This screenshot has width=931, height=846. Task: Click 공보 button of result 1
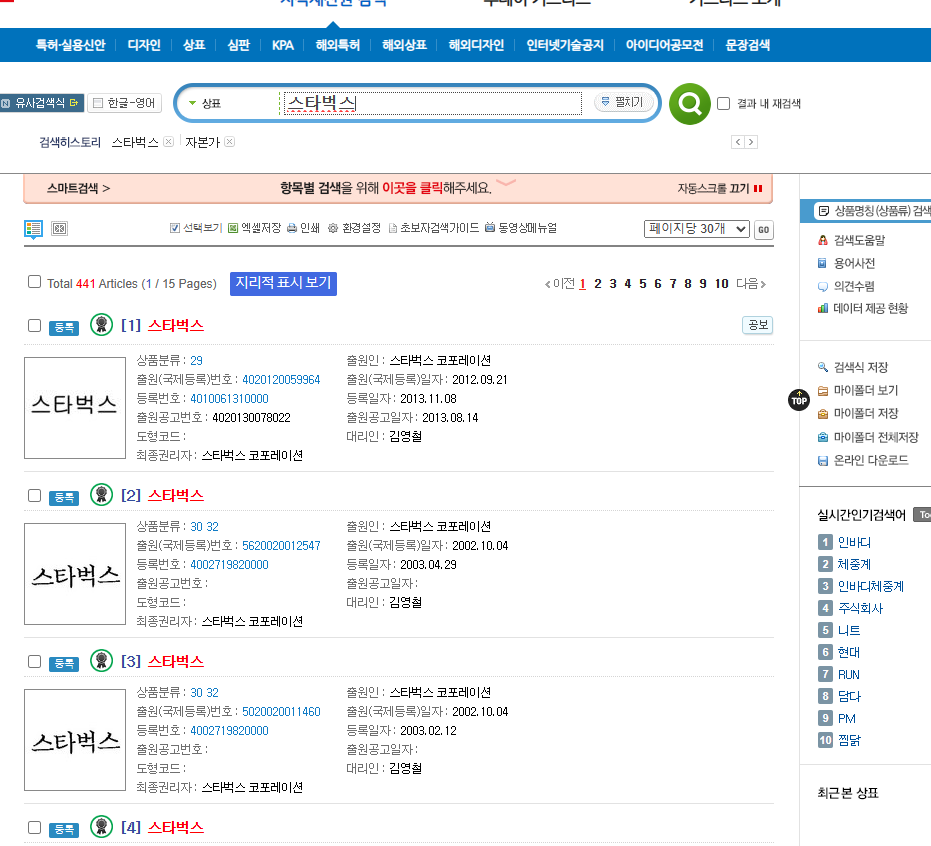tap(758, 325)
